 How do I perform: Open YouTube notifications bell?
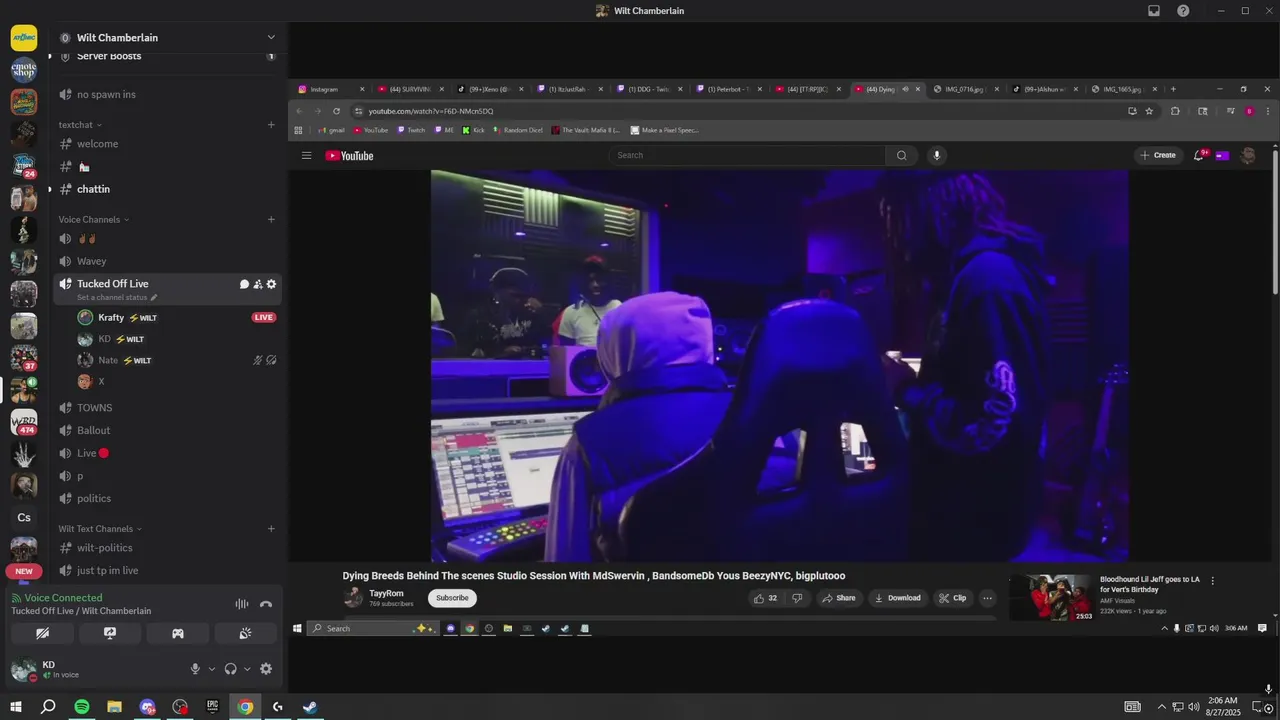point(1199,155)
